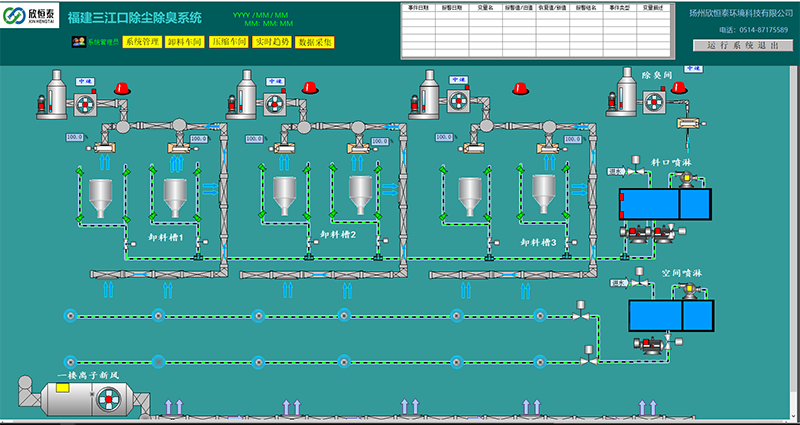
Task: Switch to the 卸料车间 page
Action: coord(185,42)
